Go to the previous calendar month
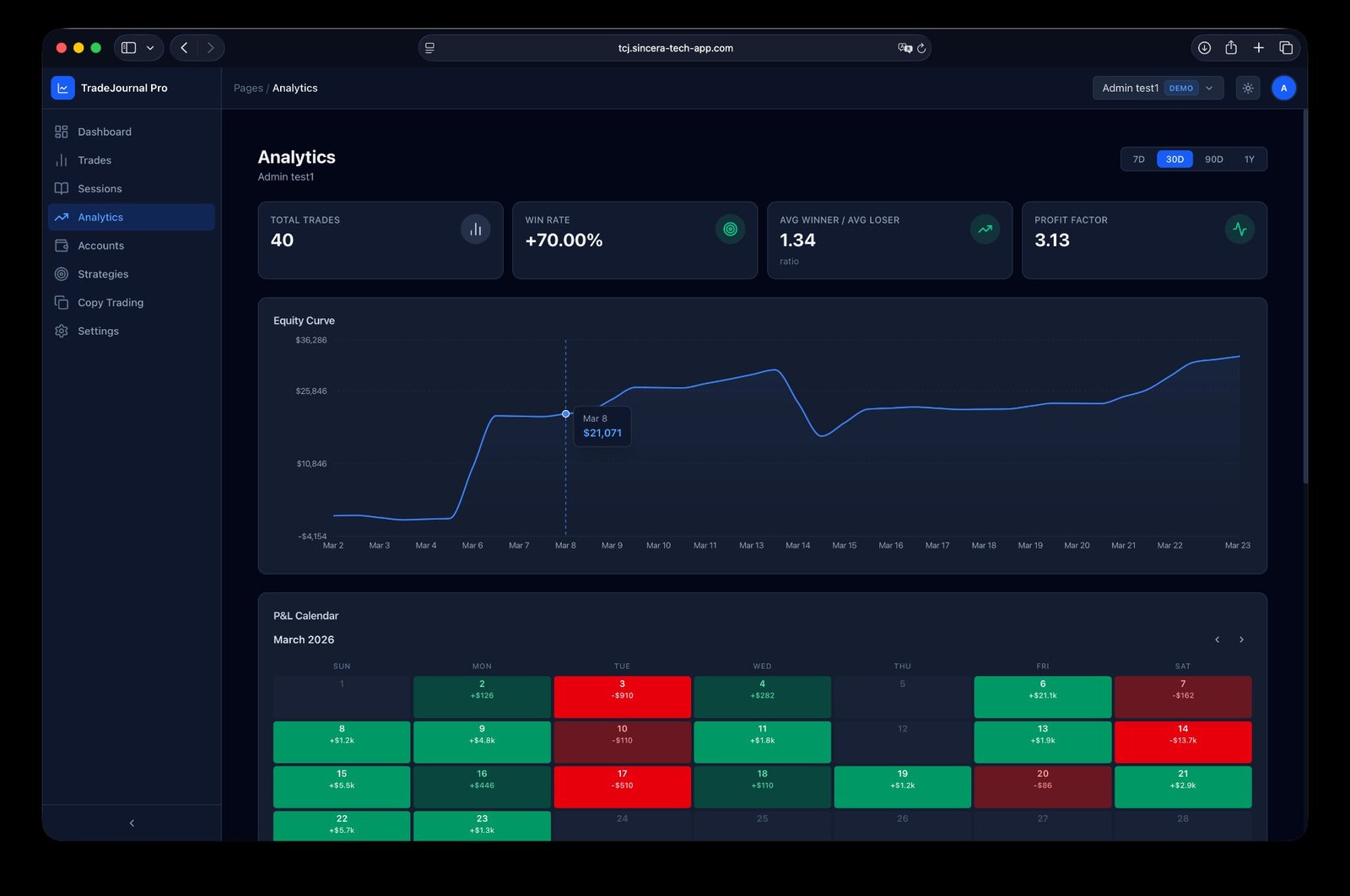The image size is (1350, 896). tap(1217, 640)
